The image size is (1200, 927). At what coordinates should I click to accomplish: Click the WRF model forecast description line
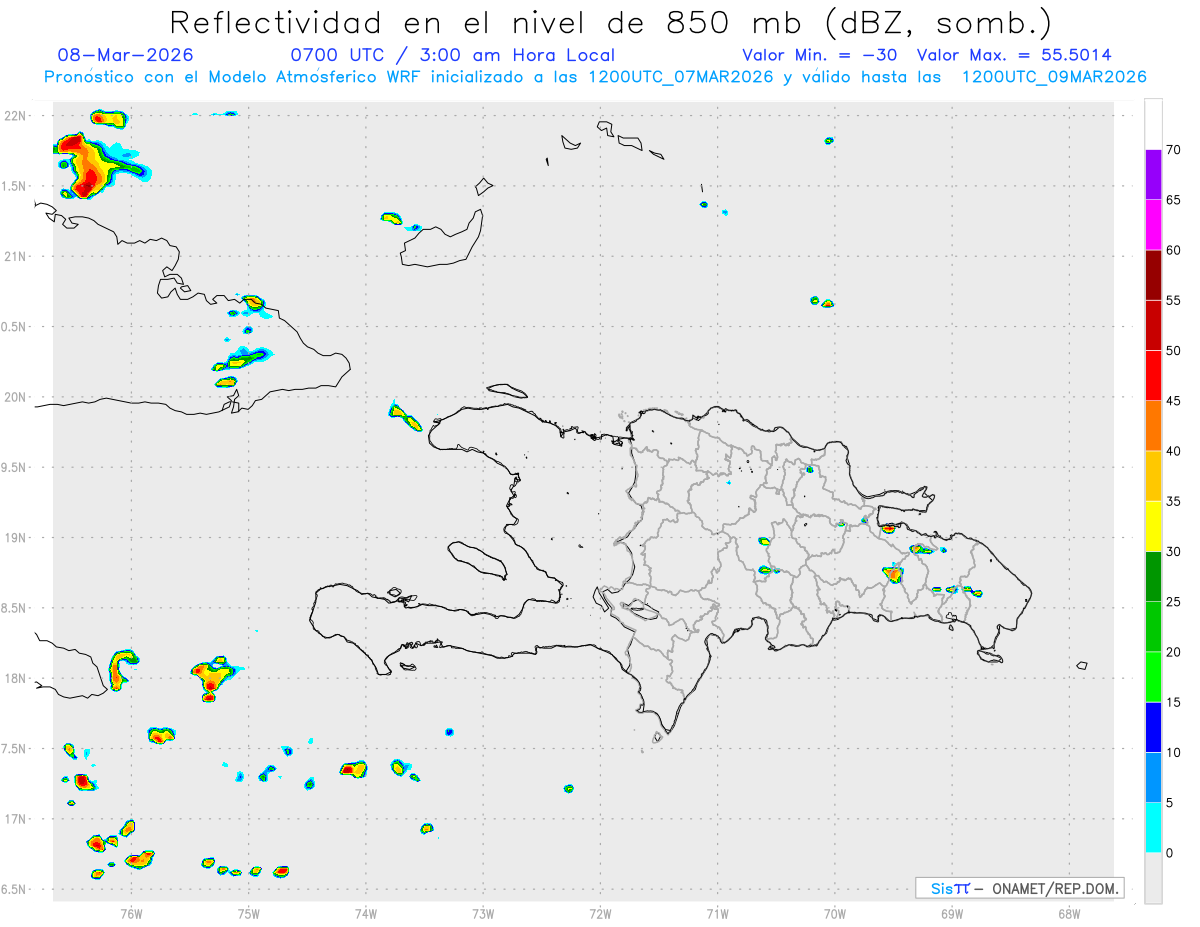(595, 77)
